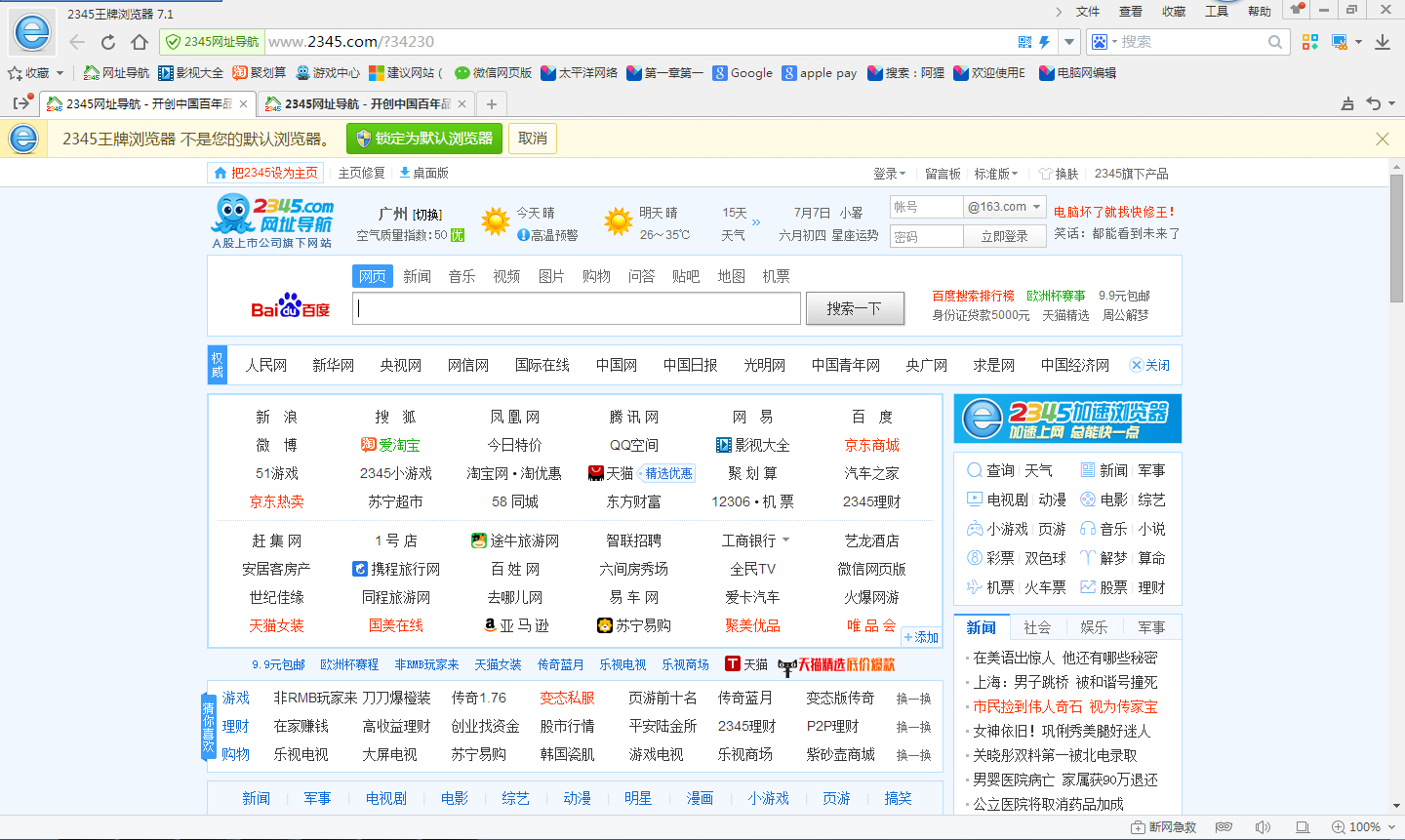1405x840 pixels.
Task: Click 锁定为默认浏览器 button
Action: click(424, 139)
